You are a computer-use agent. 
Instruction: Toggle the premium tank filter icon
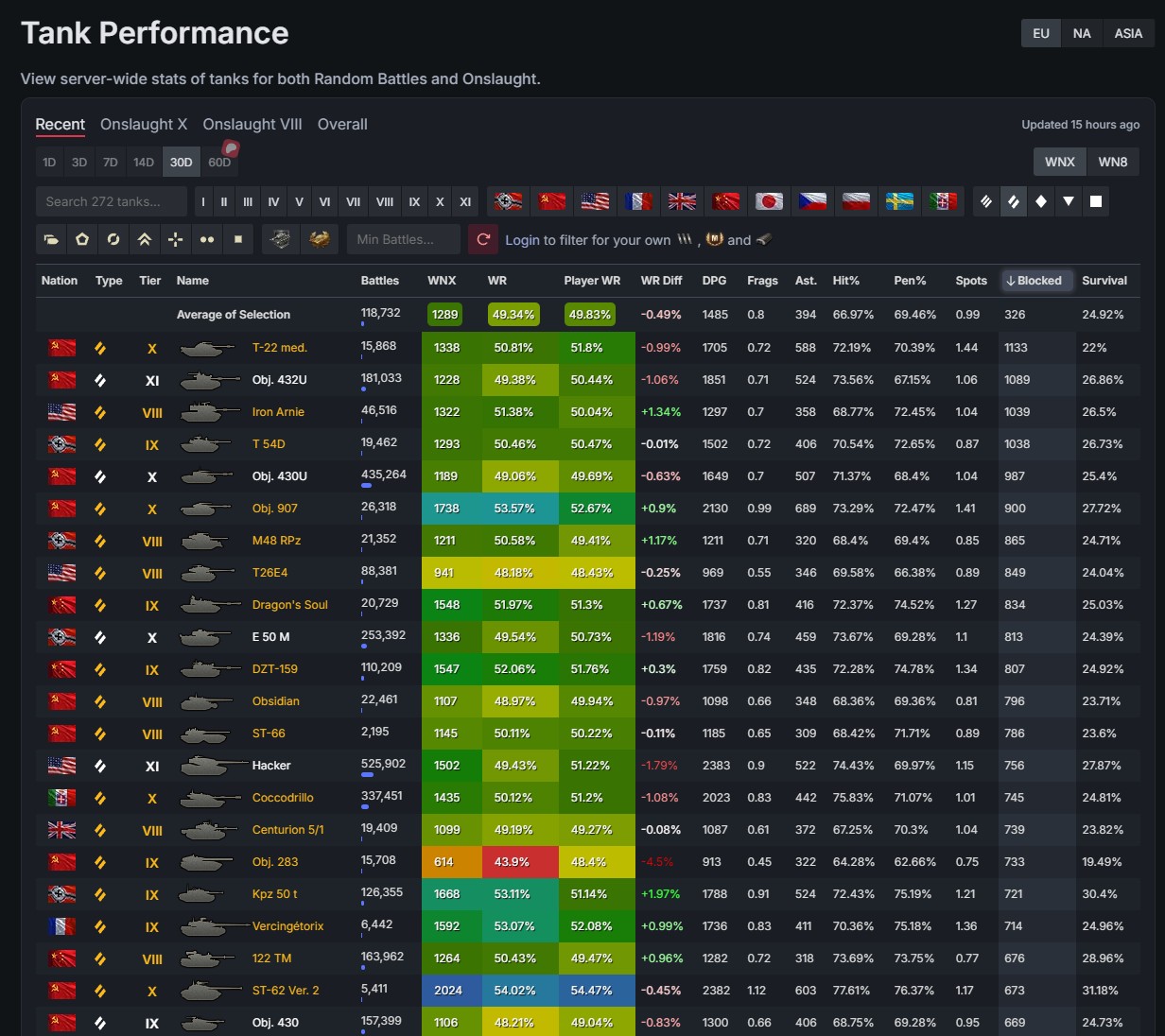click(x=281, y=239)
